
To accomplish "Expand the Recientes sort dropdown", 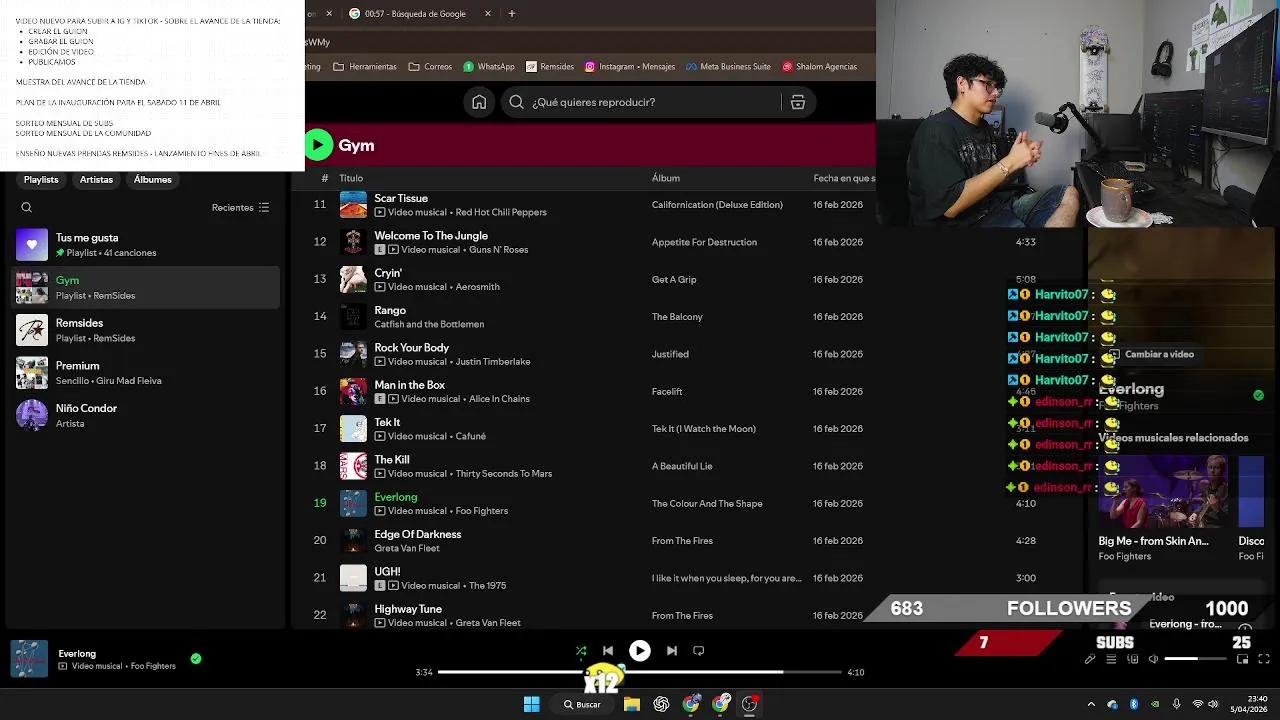I will (240, 208).
